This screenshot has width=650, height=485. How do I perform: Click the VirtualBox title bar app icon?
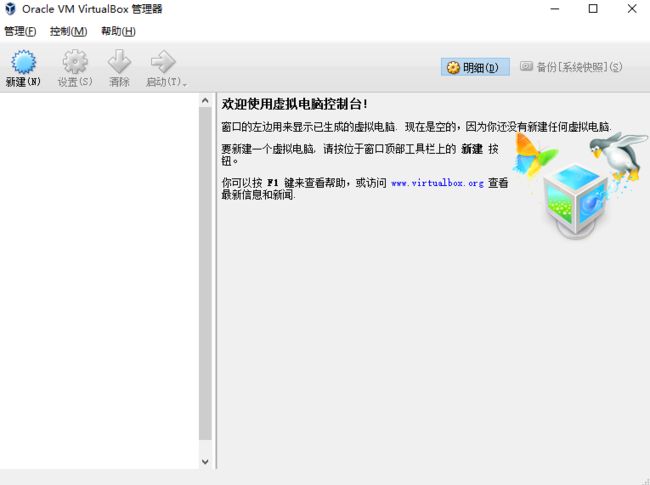pos(10,9)
